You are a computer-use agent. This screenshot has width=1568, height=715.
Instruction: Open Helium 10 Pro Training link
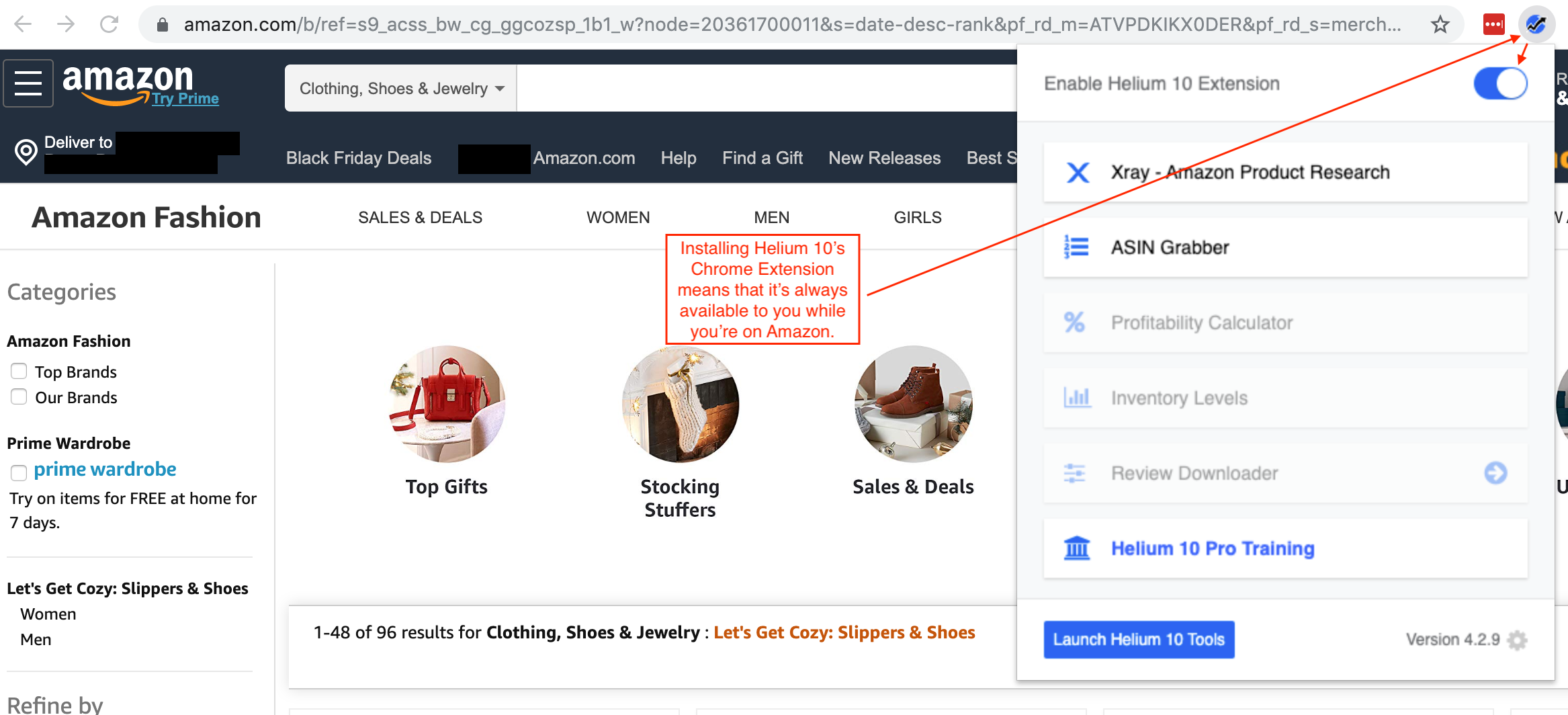click(1285, 548)
